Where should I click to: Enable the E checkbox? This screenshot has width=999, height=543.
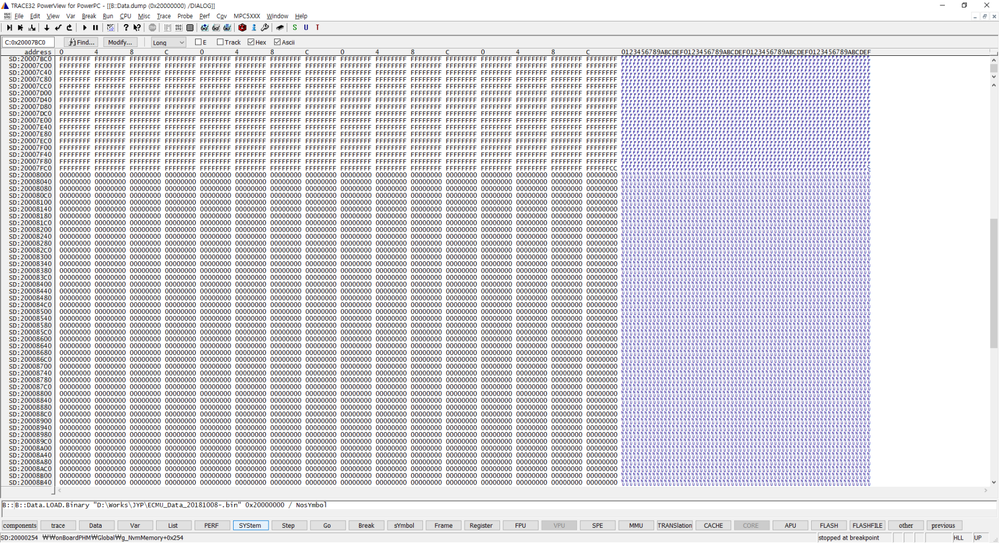(x=198, y=42)
